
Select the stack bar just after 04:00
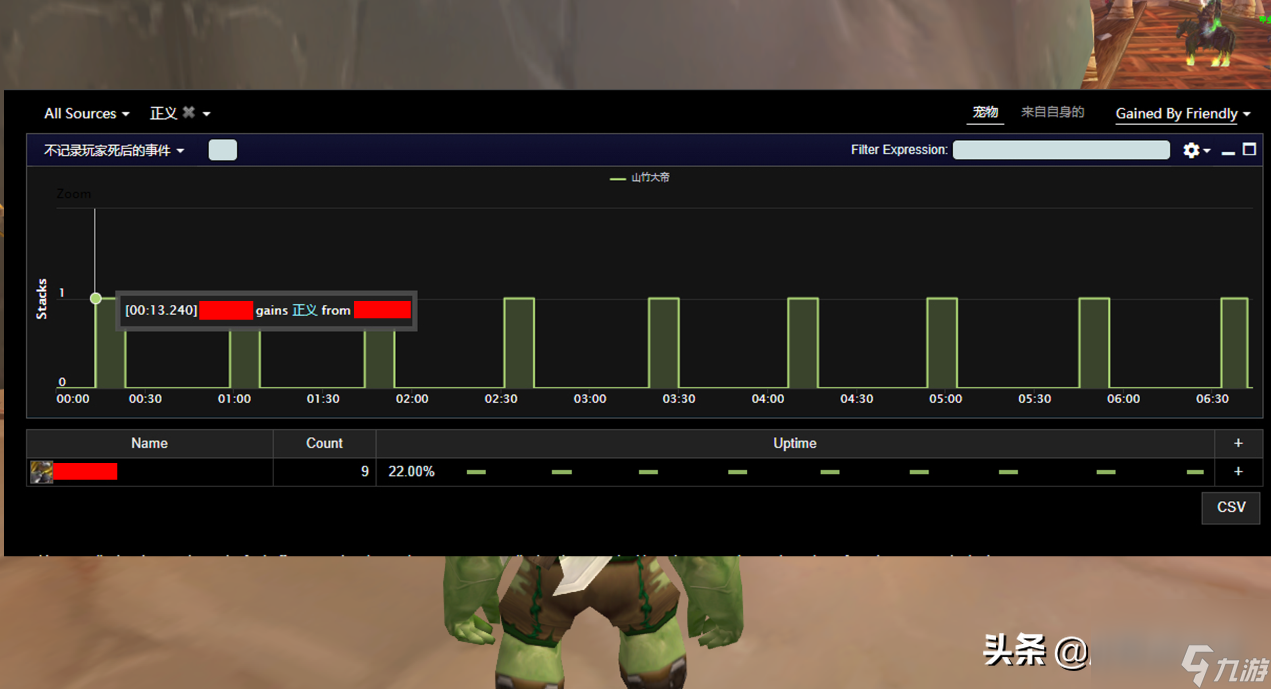point(803,343)
